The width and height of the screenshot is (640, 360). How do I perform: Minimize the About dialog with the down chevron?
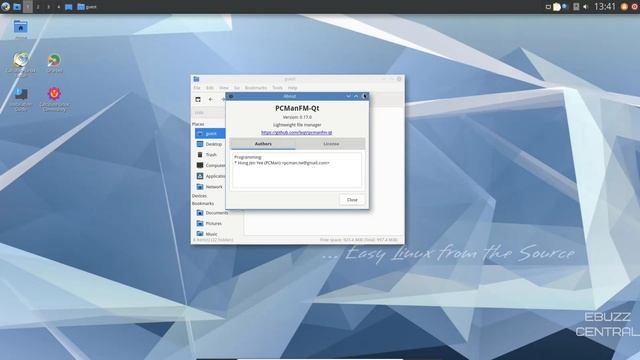pyautogui.click(x=348, y=96)
